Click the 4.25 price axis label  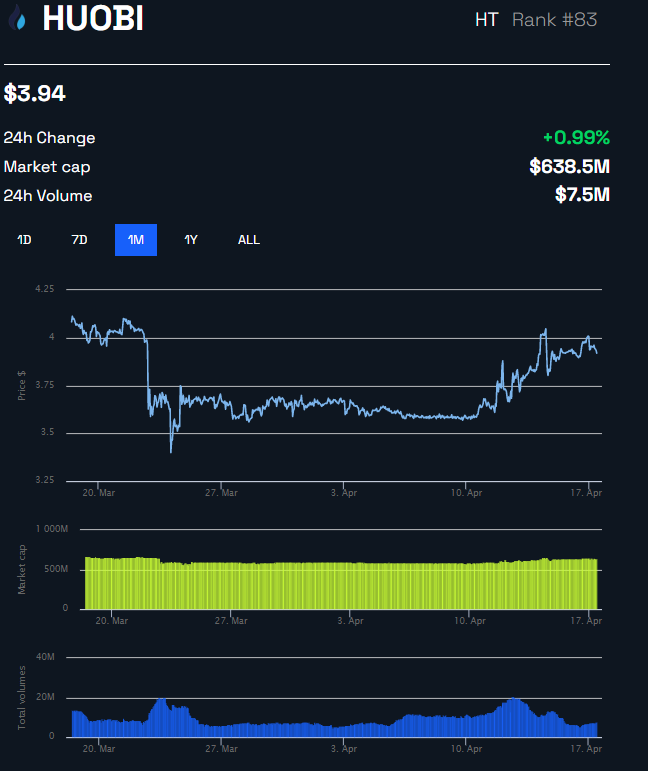coord(45,289)
